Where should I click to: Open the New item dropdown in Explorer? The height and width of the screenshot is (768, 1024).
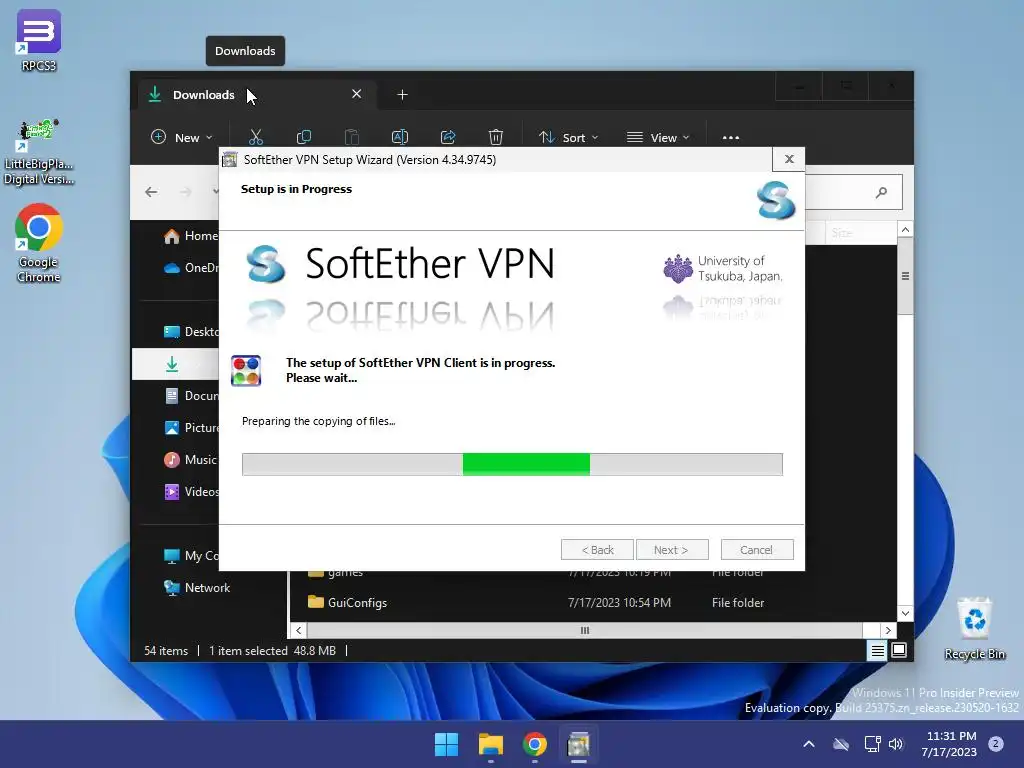(x=182, y=137)
